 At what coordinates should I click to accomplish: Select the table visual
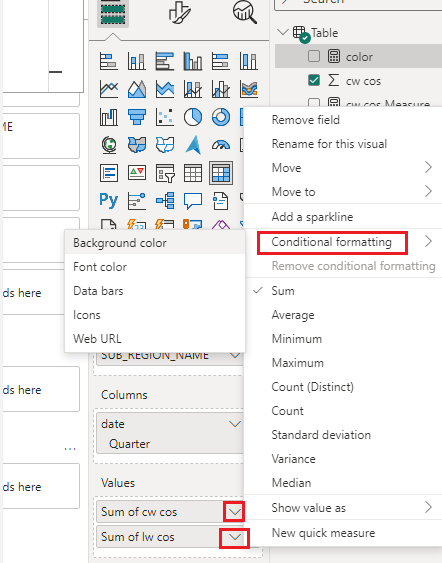click(x=193, y=173)
